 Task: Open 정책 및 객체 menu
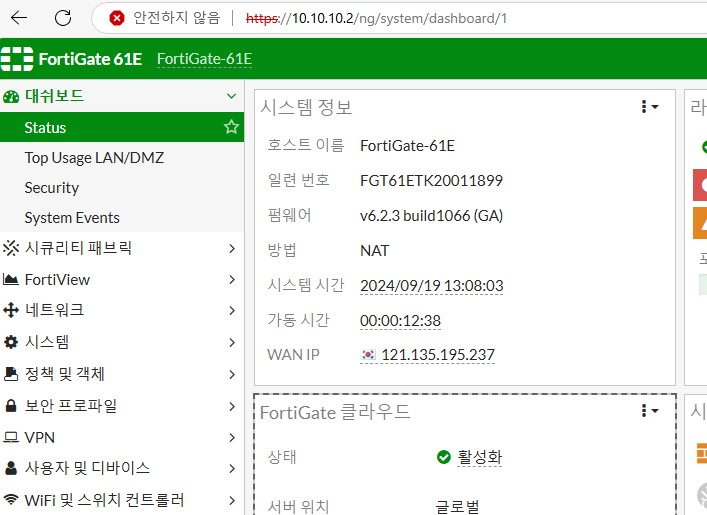(x=64, y=374)
